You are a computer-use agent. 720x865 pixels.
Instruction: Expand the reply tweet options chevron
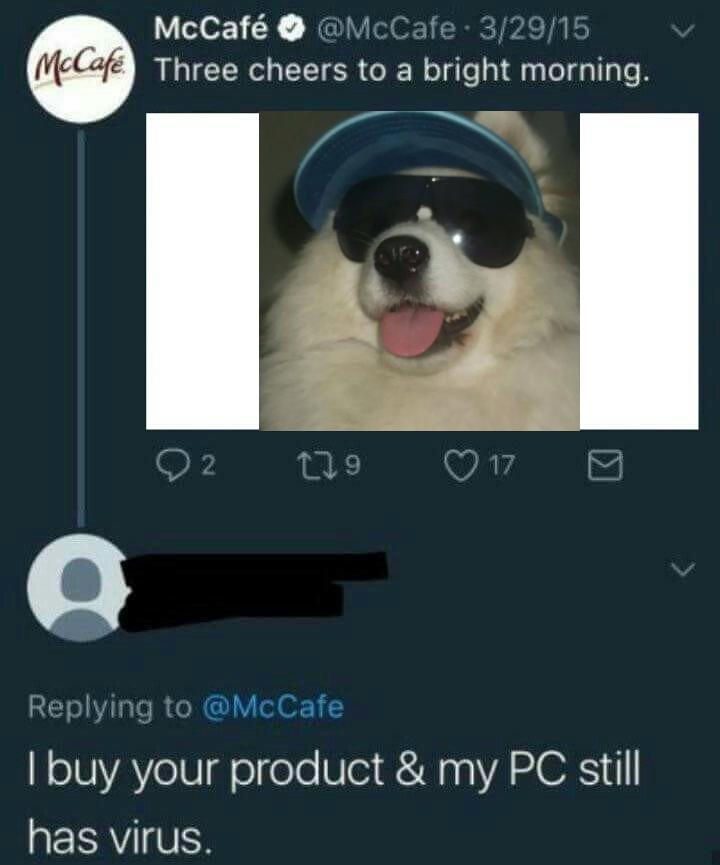[683, 568]
